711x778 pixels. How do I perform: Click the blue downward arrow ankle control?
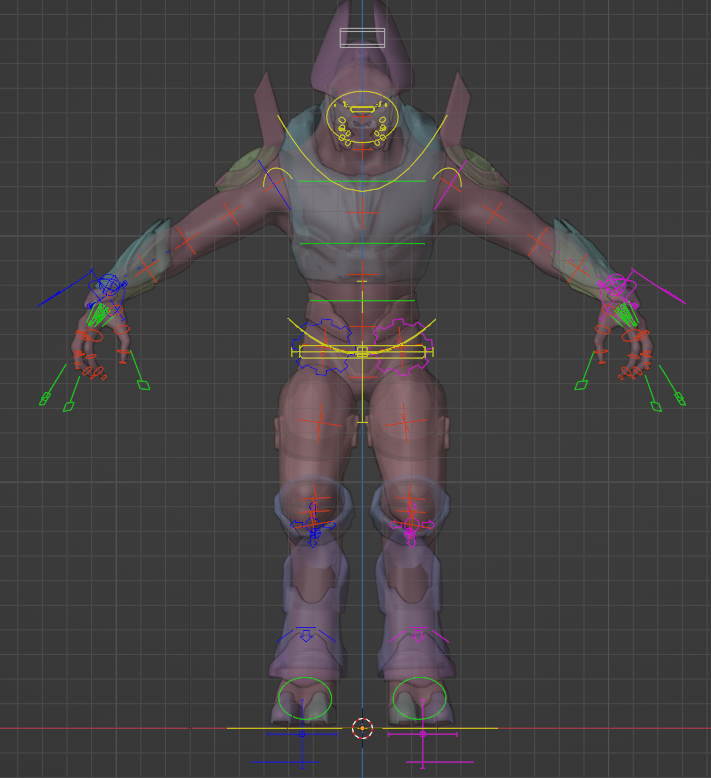pyautogui.click(x=306, y=635)
